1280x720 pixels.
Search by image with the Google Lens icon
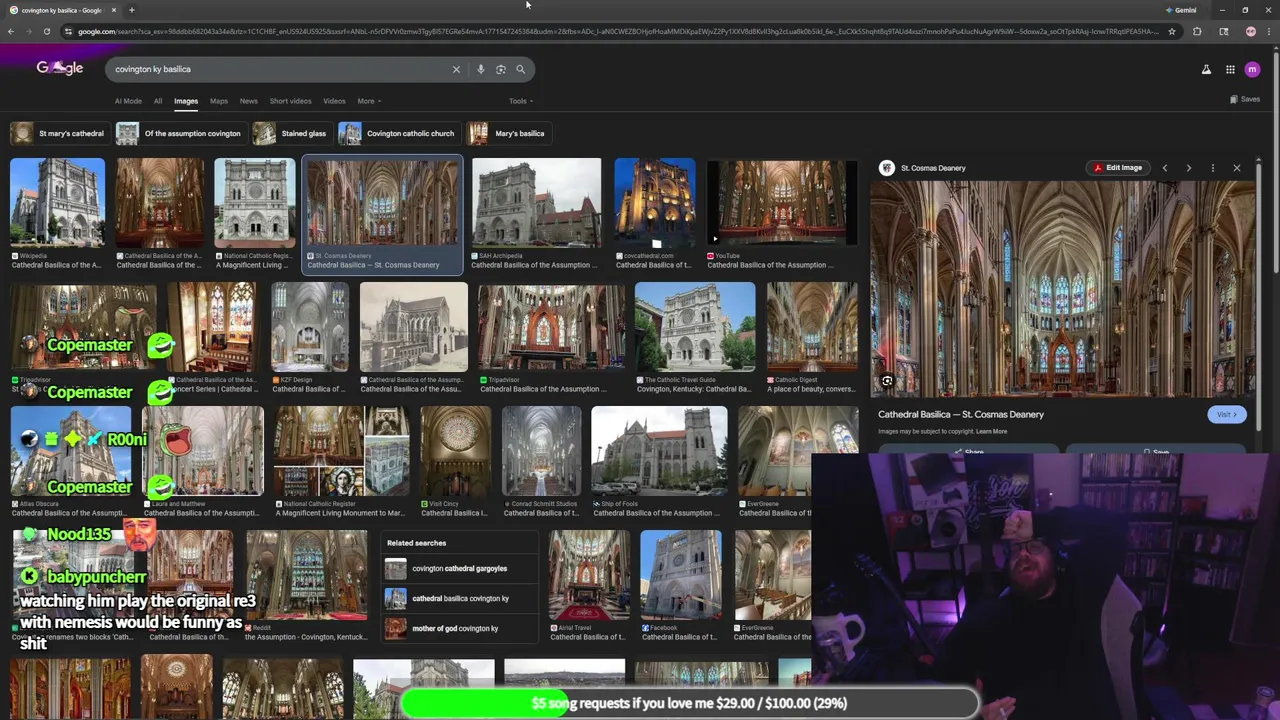[501, 69]
